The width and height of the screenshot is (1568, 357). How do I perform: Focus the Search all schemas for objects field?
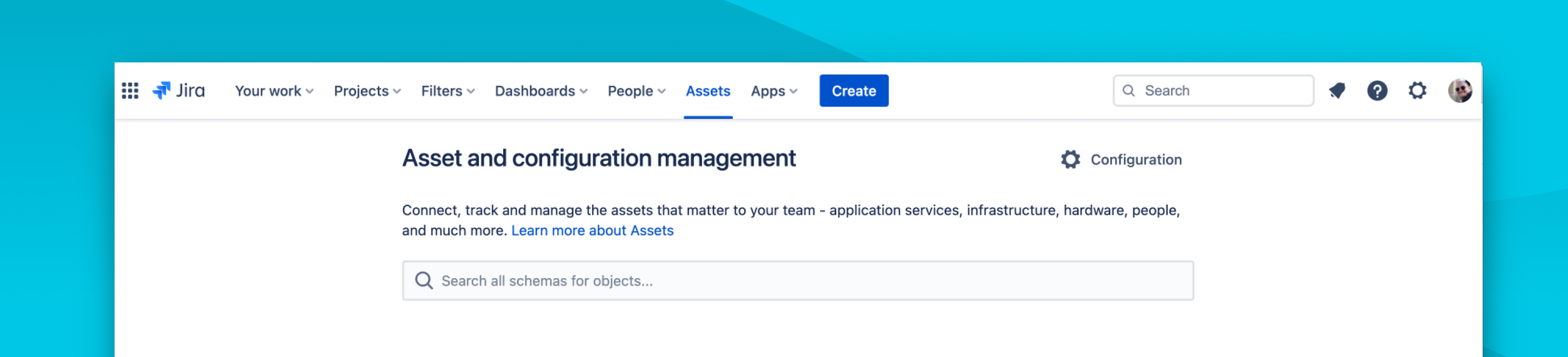[798, 280]
